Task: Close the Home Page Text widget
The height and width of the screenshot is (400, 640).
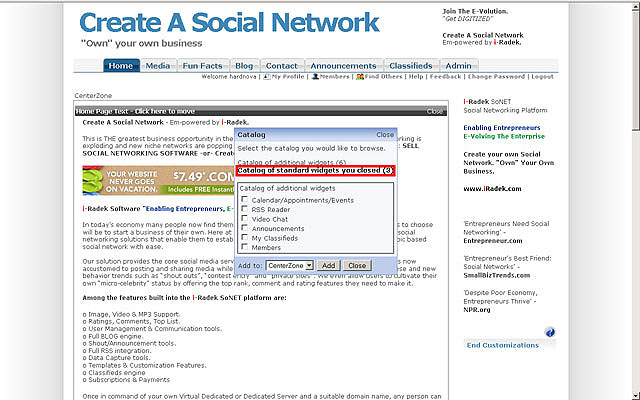Action: (435, 112)
